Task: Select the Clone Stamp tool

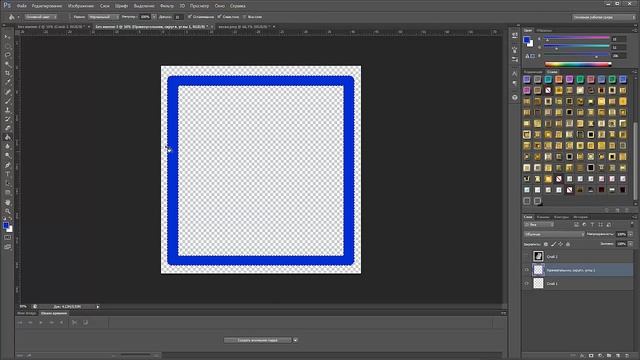Action: point(7,110)
